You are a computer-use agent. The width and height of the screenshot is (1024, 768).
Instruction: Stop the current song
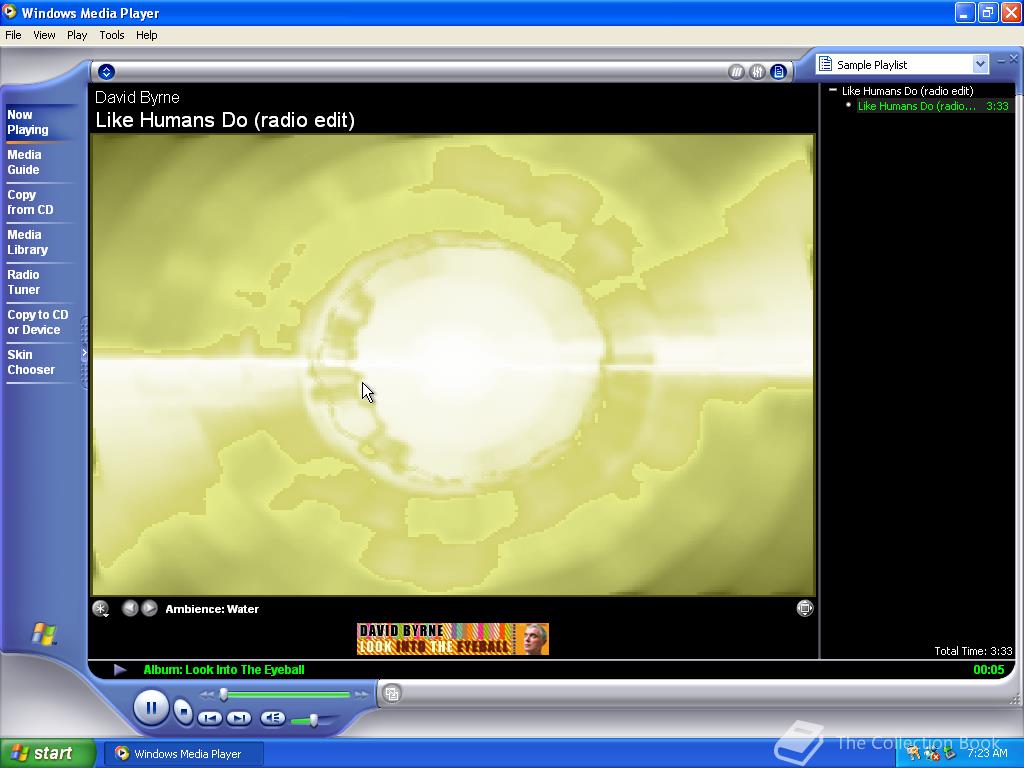click(184, 711)
